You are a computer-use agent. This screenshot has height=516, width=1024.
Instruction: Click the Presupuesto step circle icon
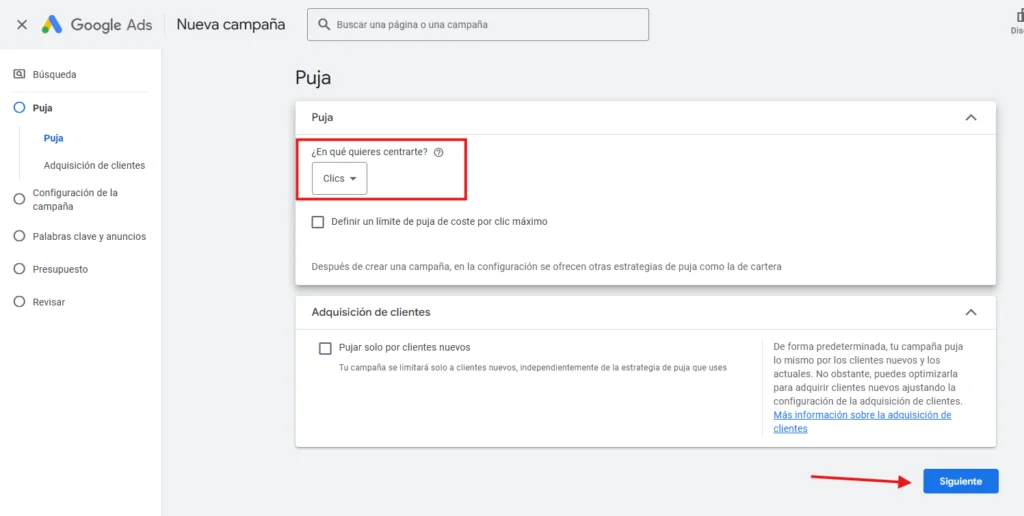(x=19, y=269)
